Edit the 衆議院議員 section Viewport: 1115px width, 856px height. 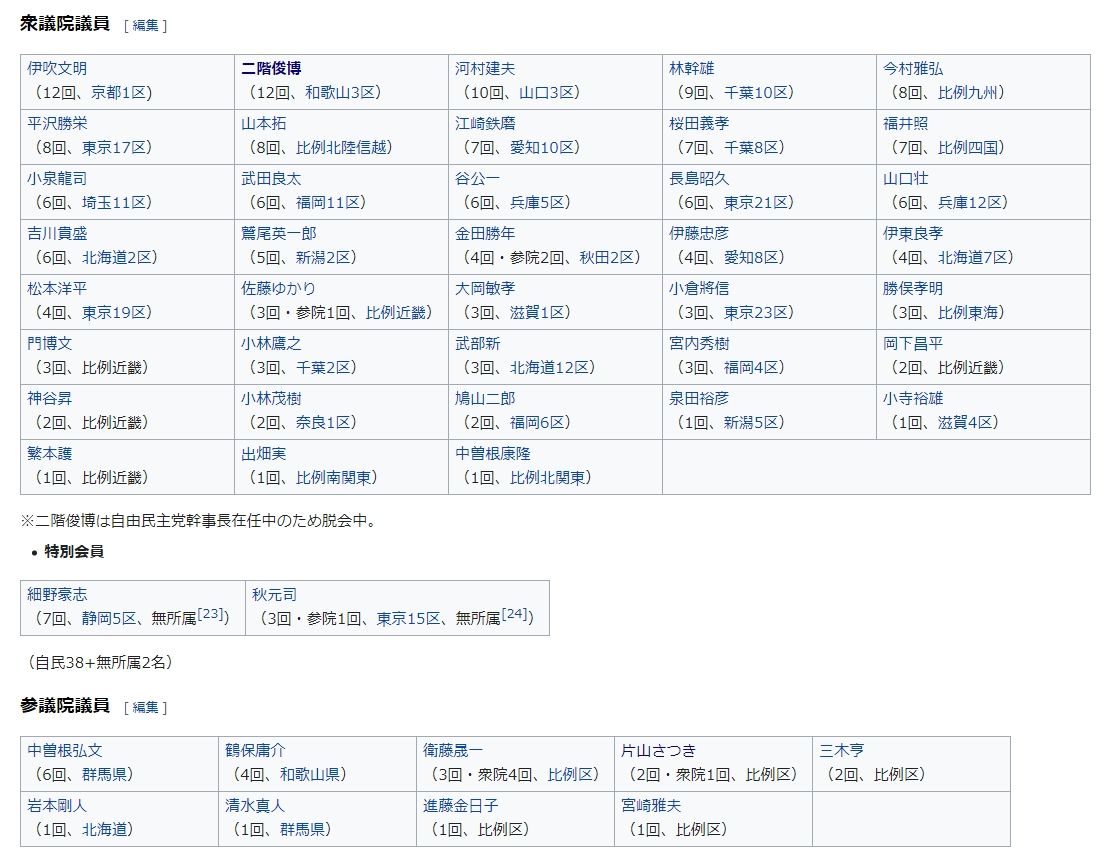(x=146, y=26)
